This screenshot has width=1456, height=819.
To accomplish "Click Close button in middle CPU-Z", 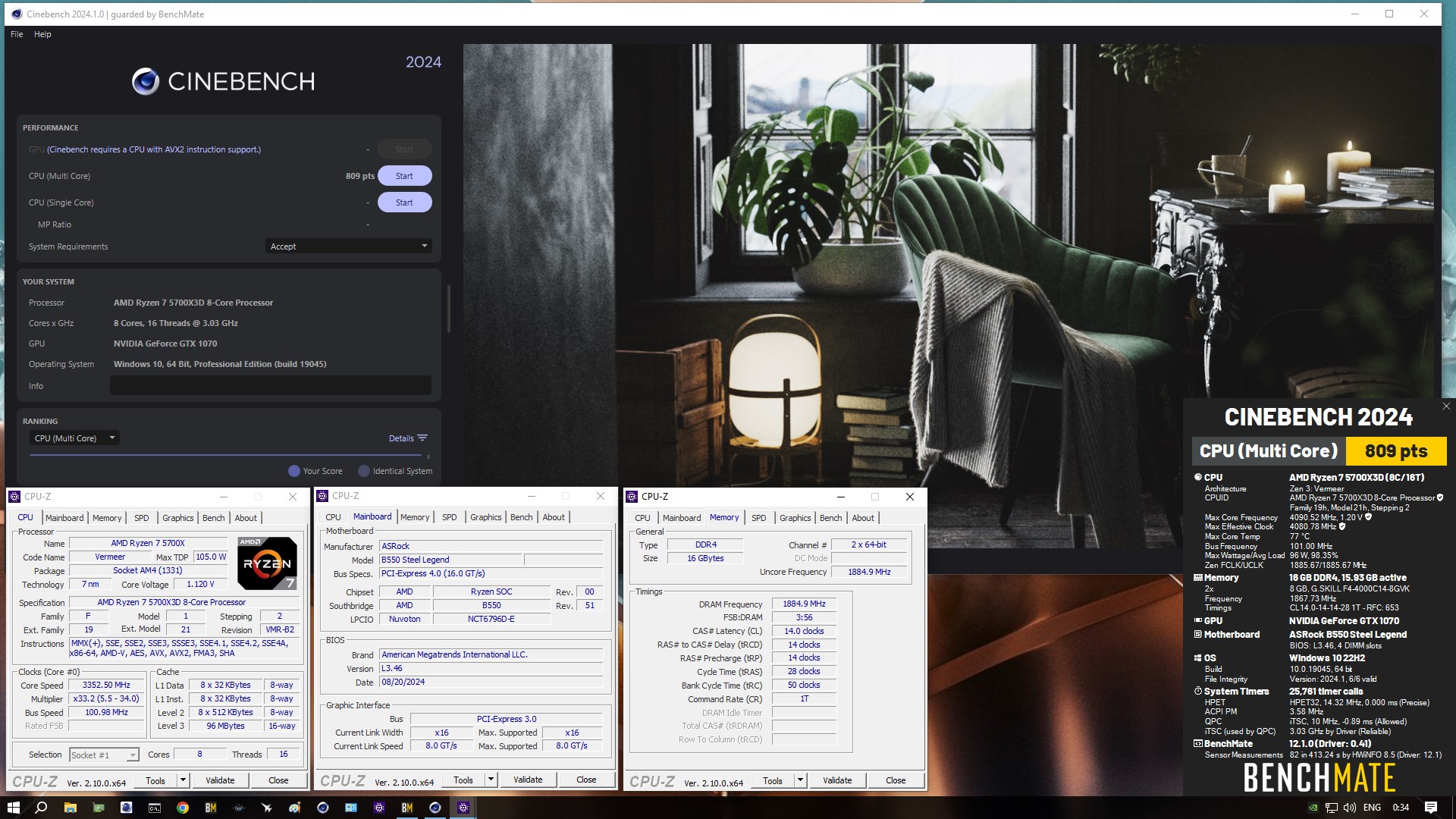I will pyautogui.click(x=586, y=780).
